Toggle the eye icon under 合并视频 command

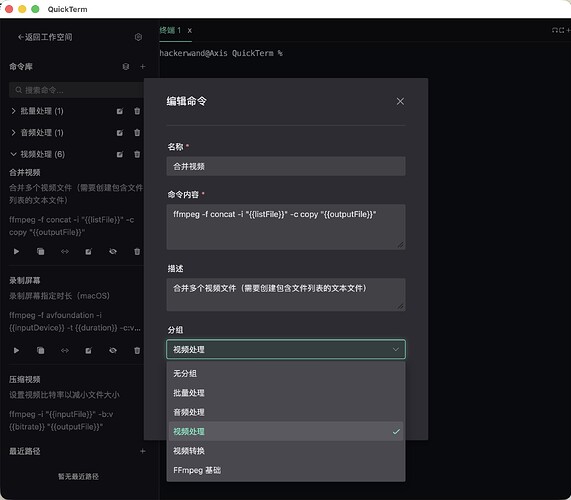click(x=113, y=251)
